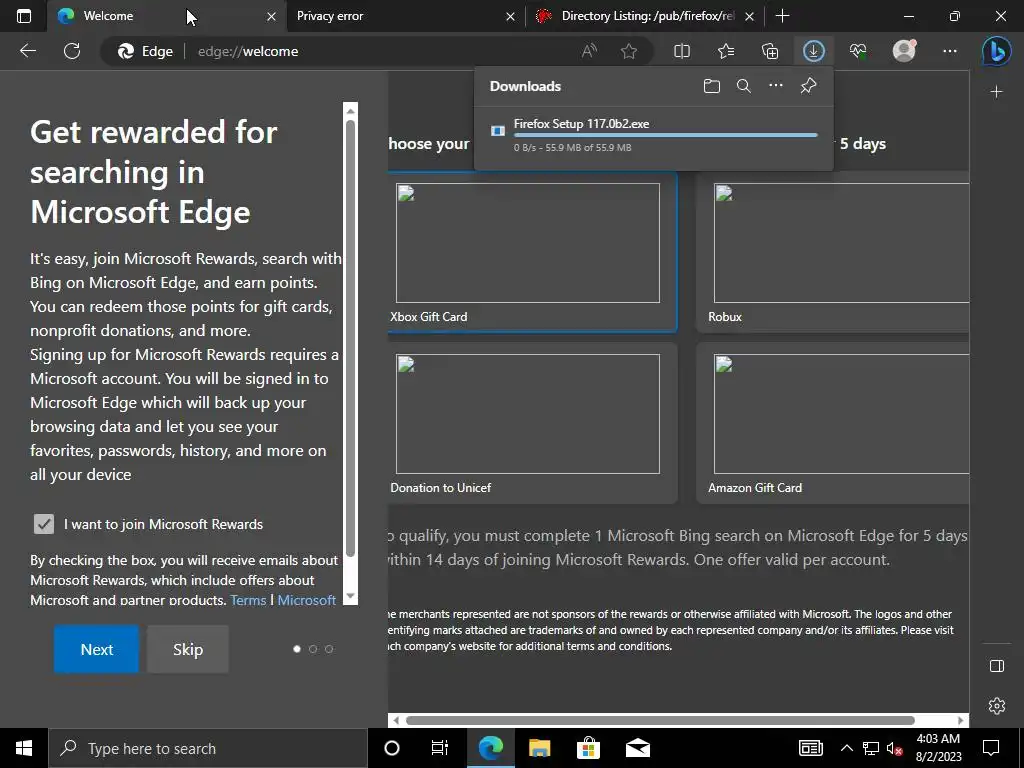This screenshot has height=768, width=1024.
Task: Open Task View on taskbar
Action: (440, 748)
